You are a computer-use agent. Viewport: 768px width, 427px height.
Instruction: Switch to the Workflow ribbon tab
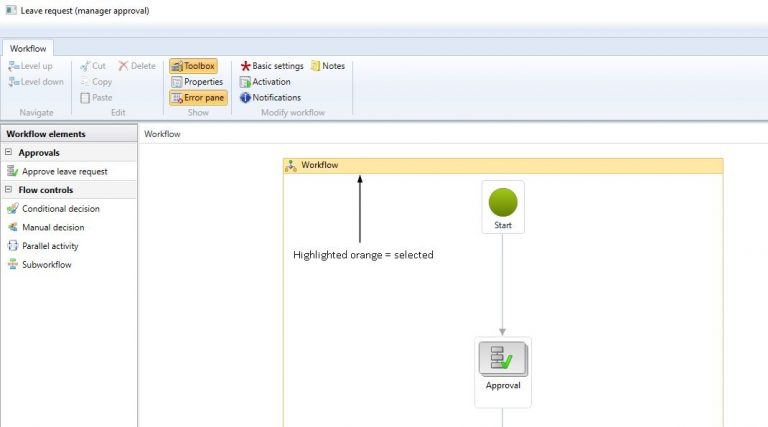click(x=28, y=48)
